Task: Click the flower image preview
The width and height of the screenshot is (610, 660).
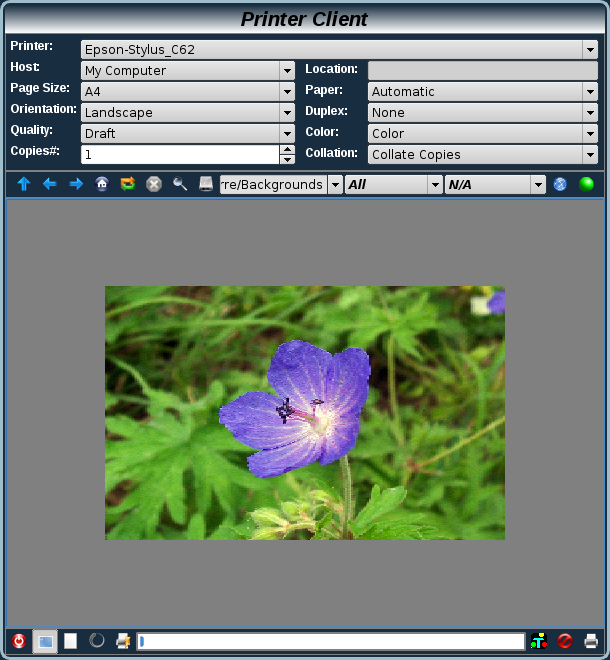Action: pos(305,413)
